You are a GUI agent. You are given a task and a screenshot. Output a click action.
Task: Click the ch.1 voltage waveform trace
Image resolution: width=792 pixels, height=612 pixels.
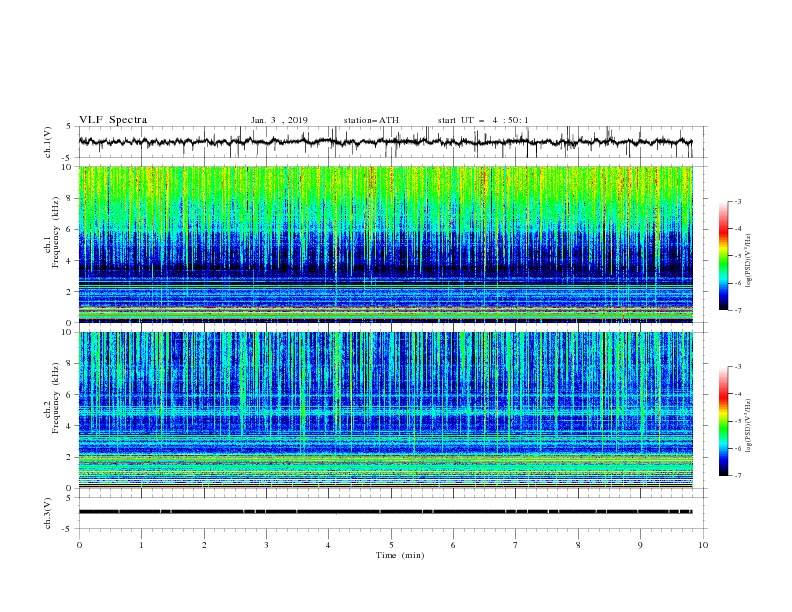tap(386, 142)
